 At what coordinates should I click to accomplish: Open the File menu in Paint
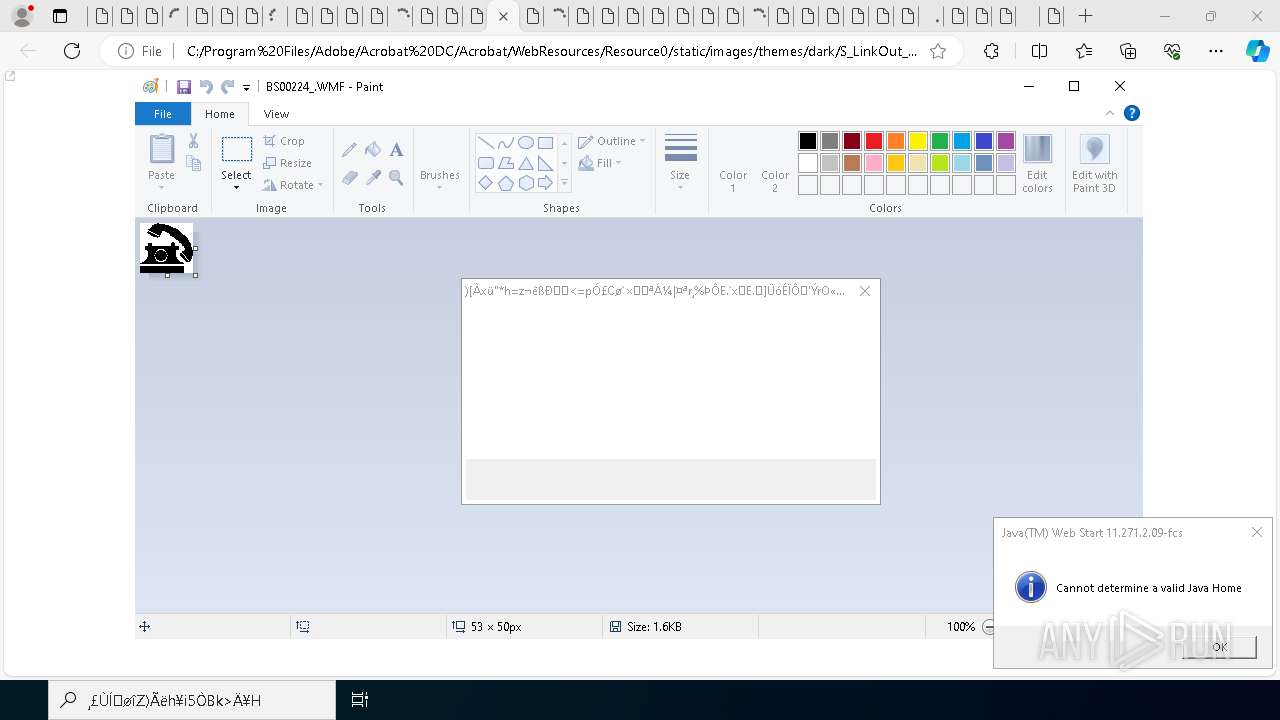[162, 114]
